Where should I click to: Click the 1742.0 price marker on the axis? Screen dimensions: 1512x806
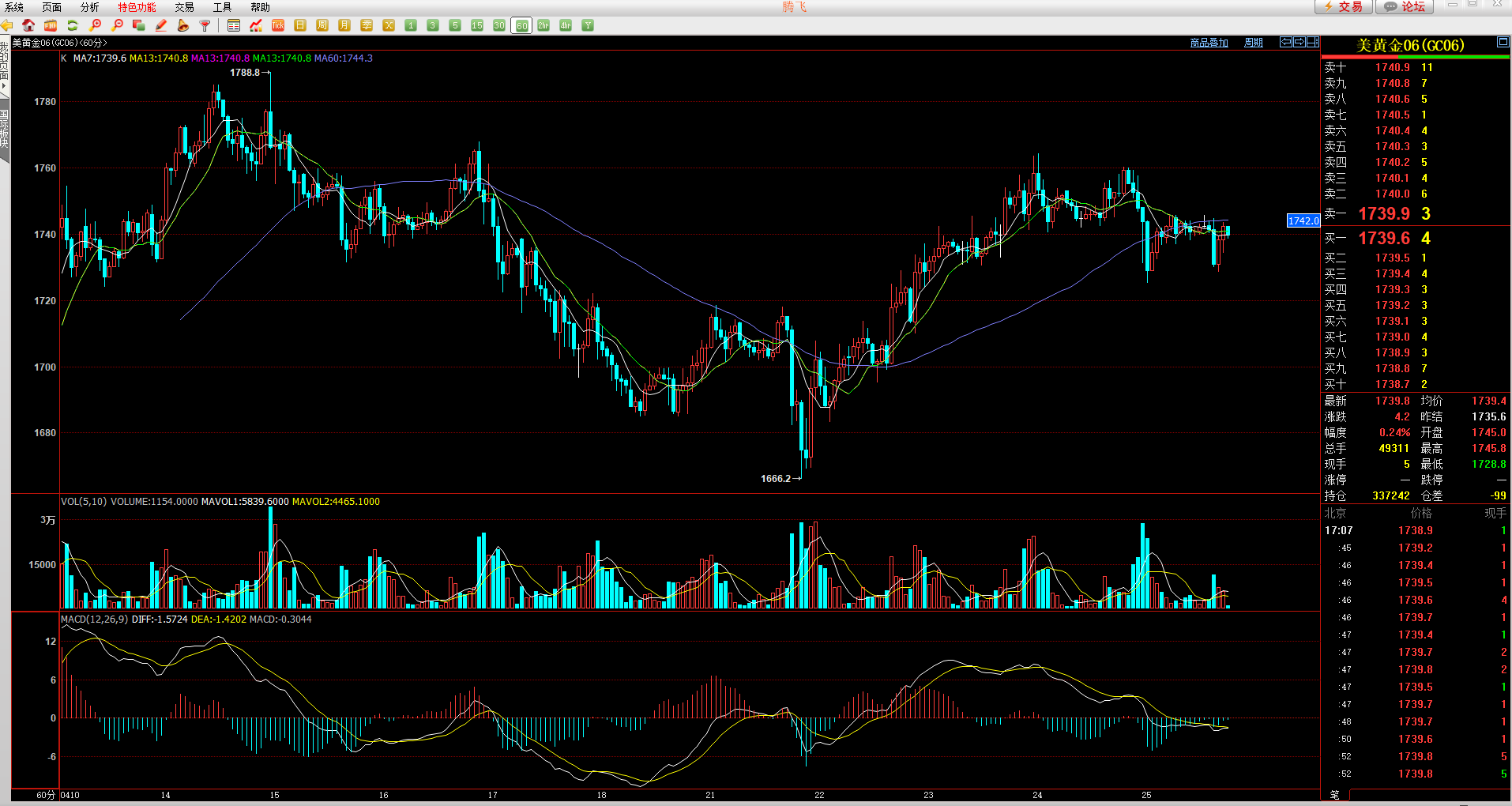pyautogui.click(x=1303, y=220)
